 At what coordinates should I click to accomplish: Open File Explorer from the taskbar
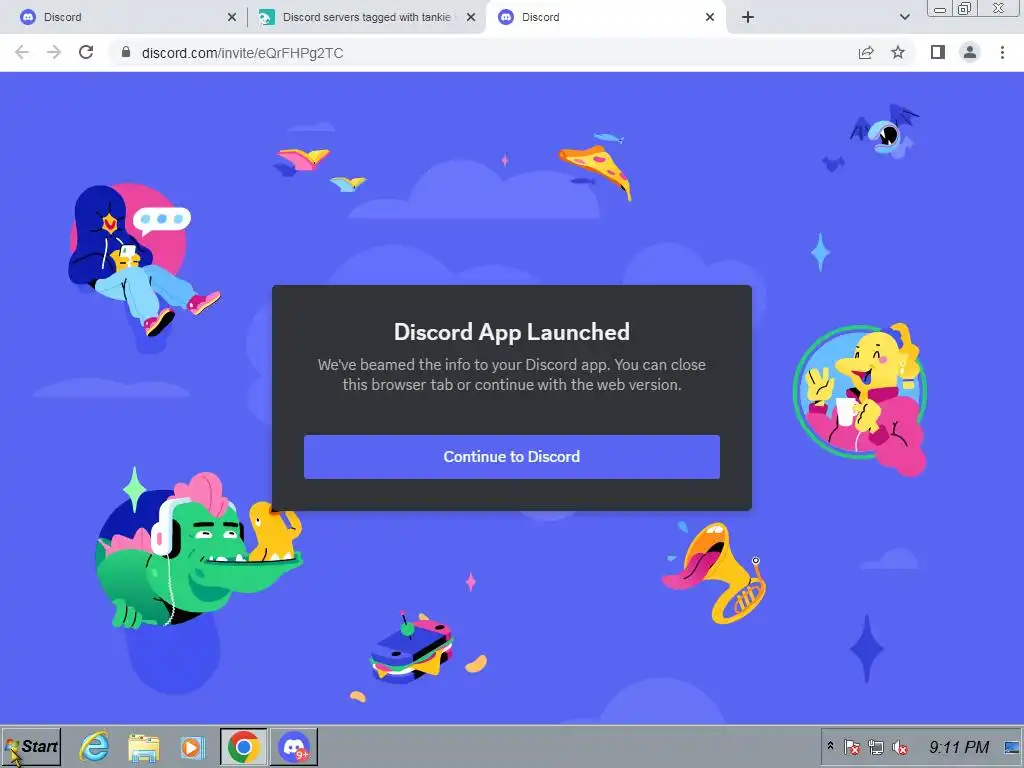[x=144, y=746]
